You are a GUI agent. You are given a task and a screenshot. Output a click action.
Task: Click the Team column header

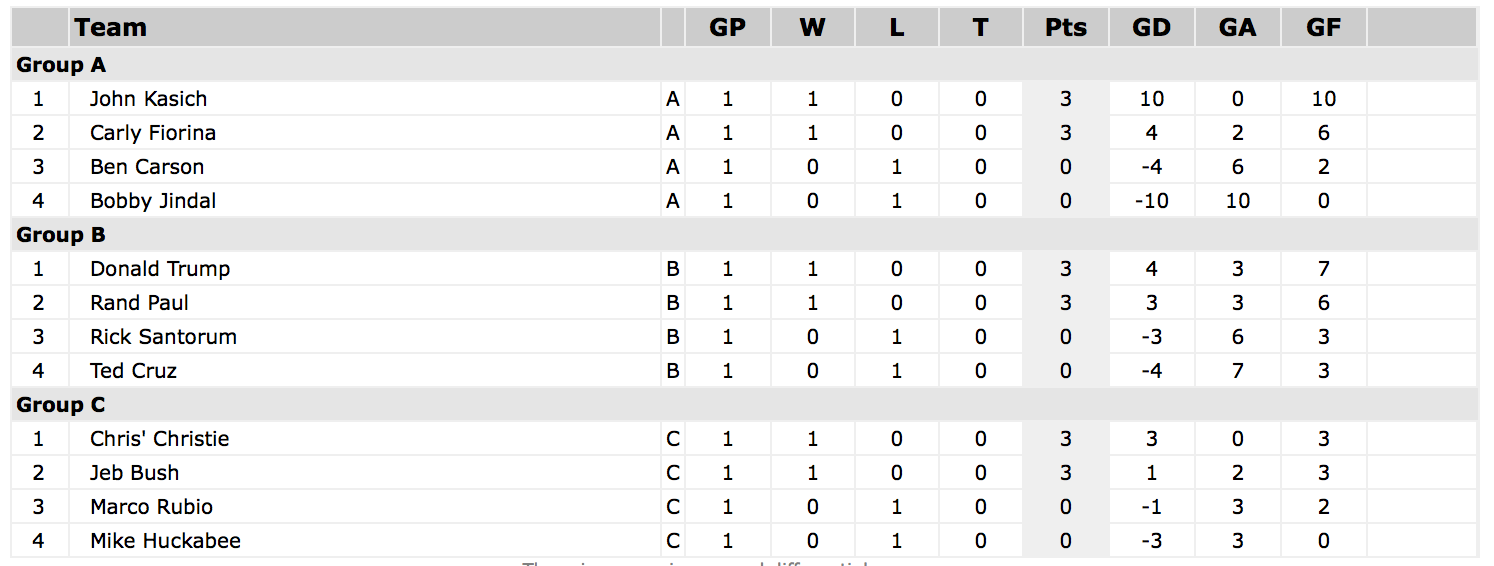[110, 27]
